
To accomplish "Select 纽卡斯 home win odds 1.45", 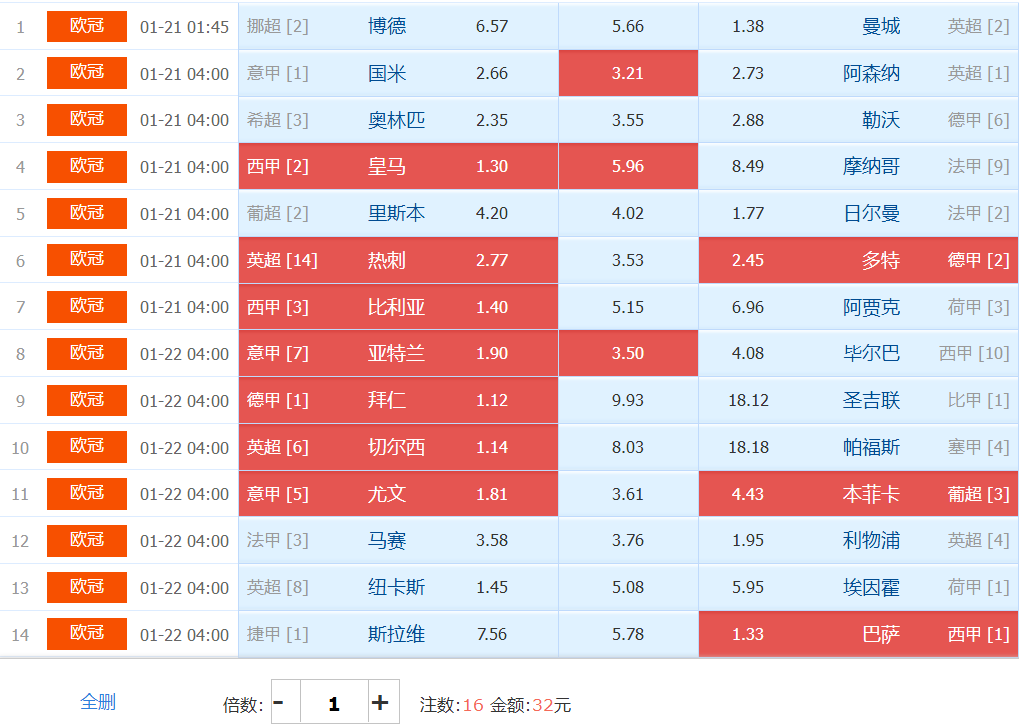I will 398,587.
